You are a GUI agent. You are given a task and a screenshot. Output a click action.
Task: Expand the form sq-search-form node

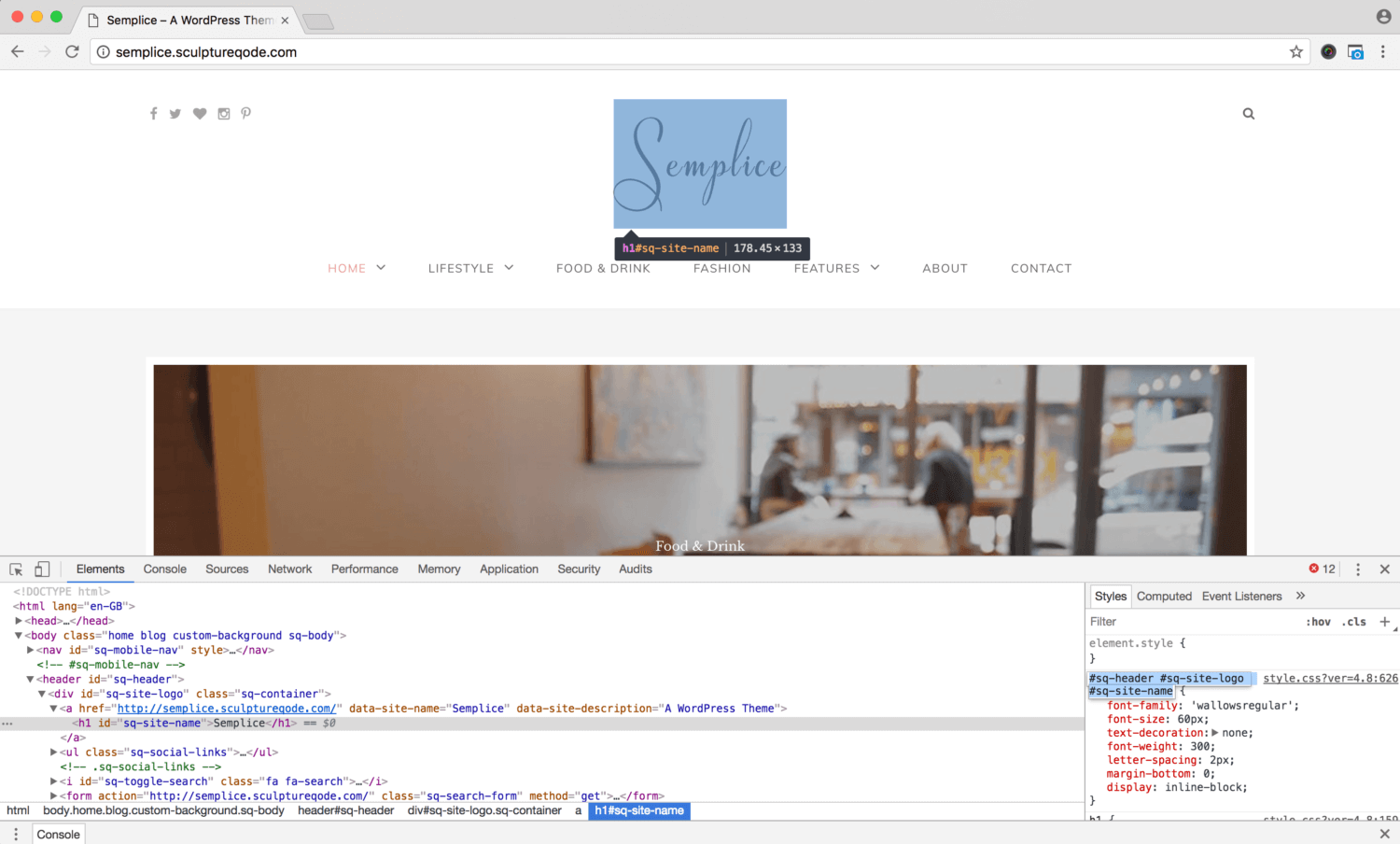54,796
